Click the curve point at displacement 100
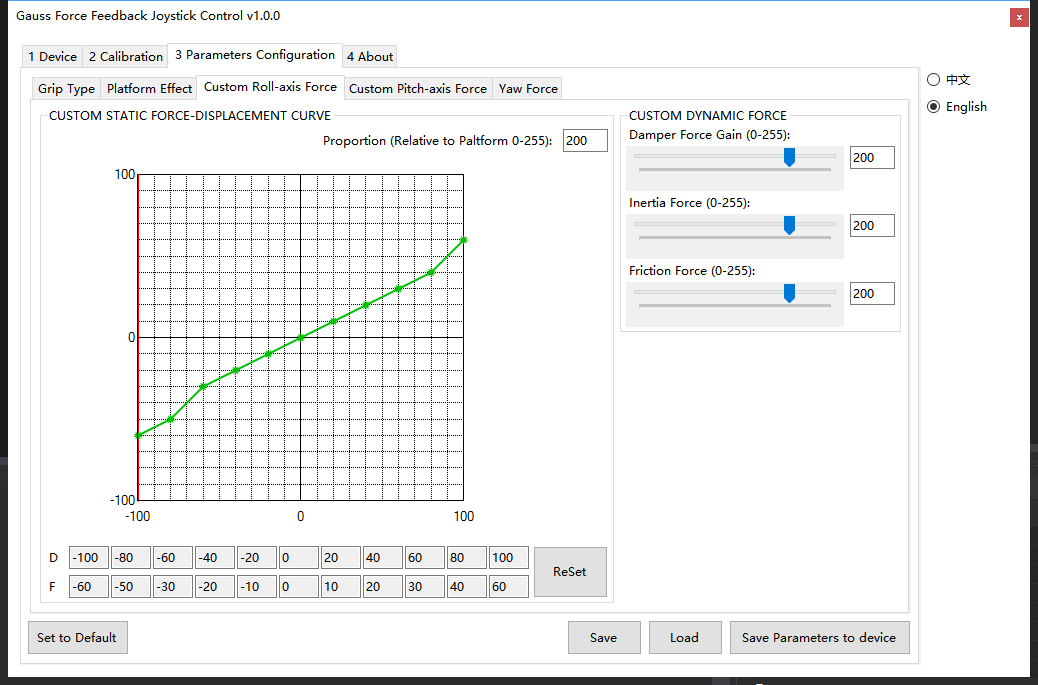Viewport: 1038px width, 685px height. (463, 240)
